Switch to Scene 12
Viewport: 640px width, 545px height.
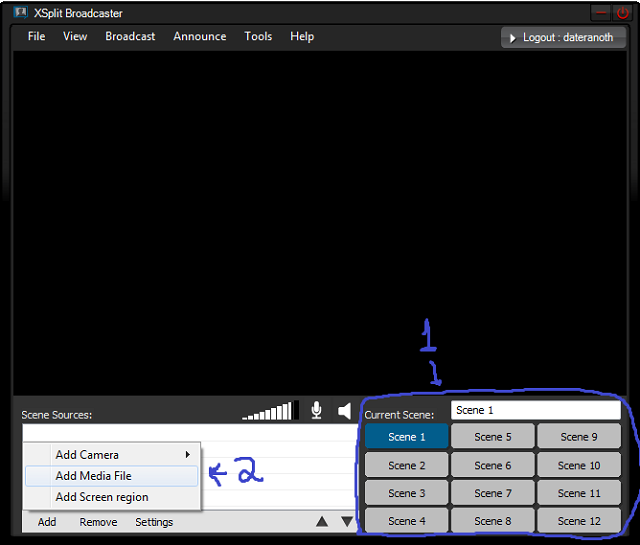pyautogui.click(x=579, y=521)
